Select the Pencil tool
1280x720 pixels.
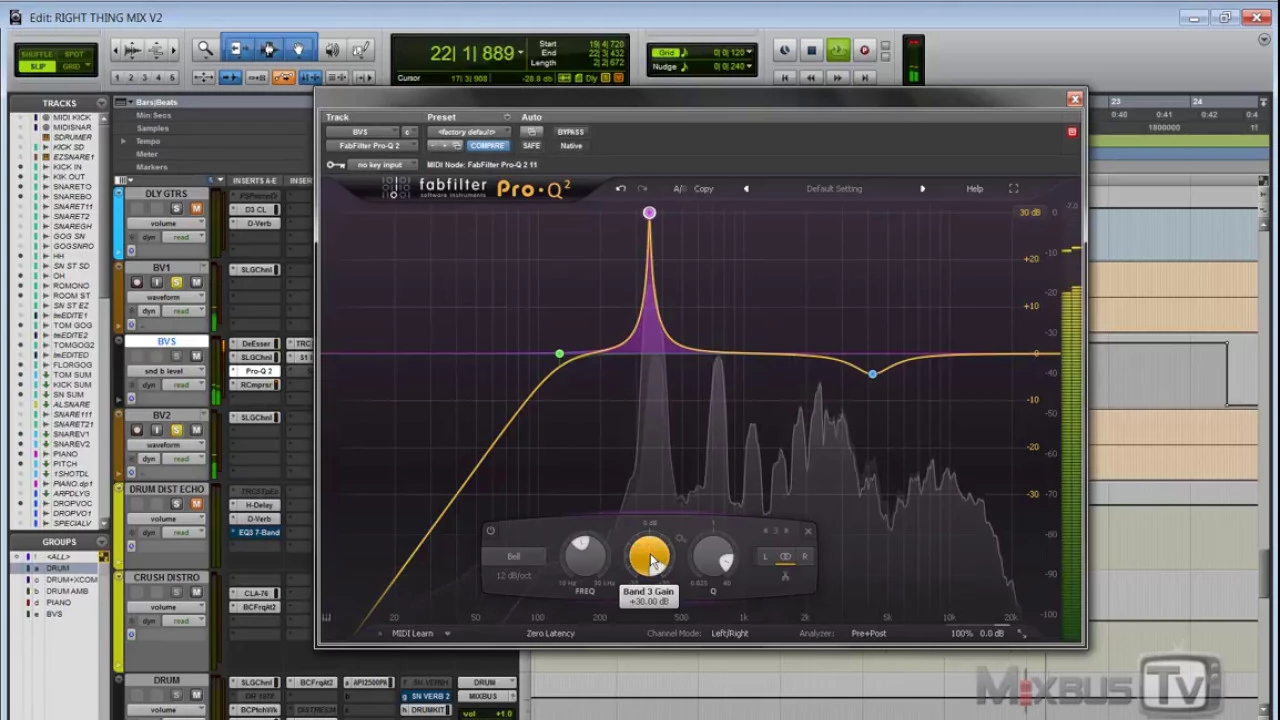pyautogui.click(x=361, y=49)
